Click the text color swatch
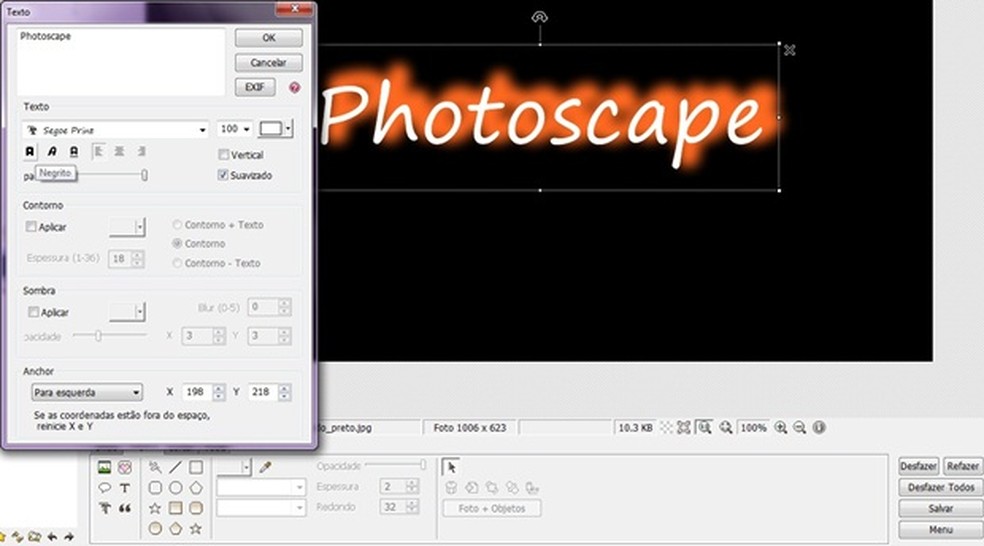This screenshot has width=984, height=546. coord(271,128)
